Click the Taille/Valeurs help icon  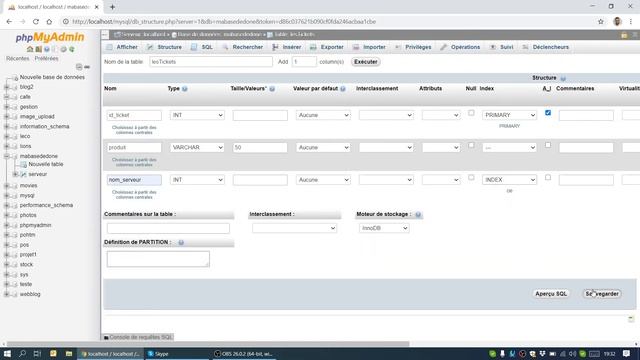coord(272,89)
